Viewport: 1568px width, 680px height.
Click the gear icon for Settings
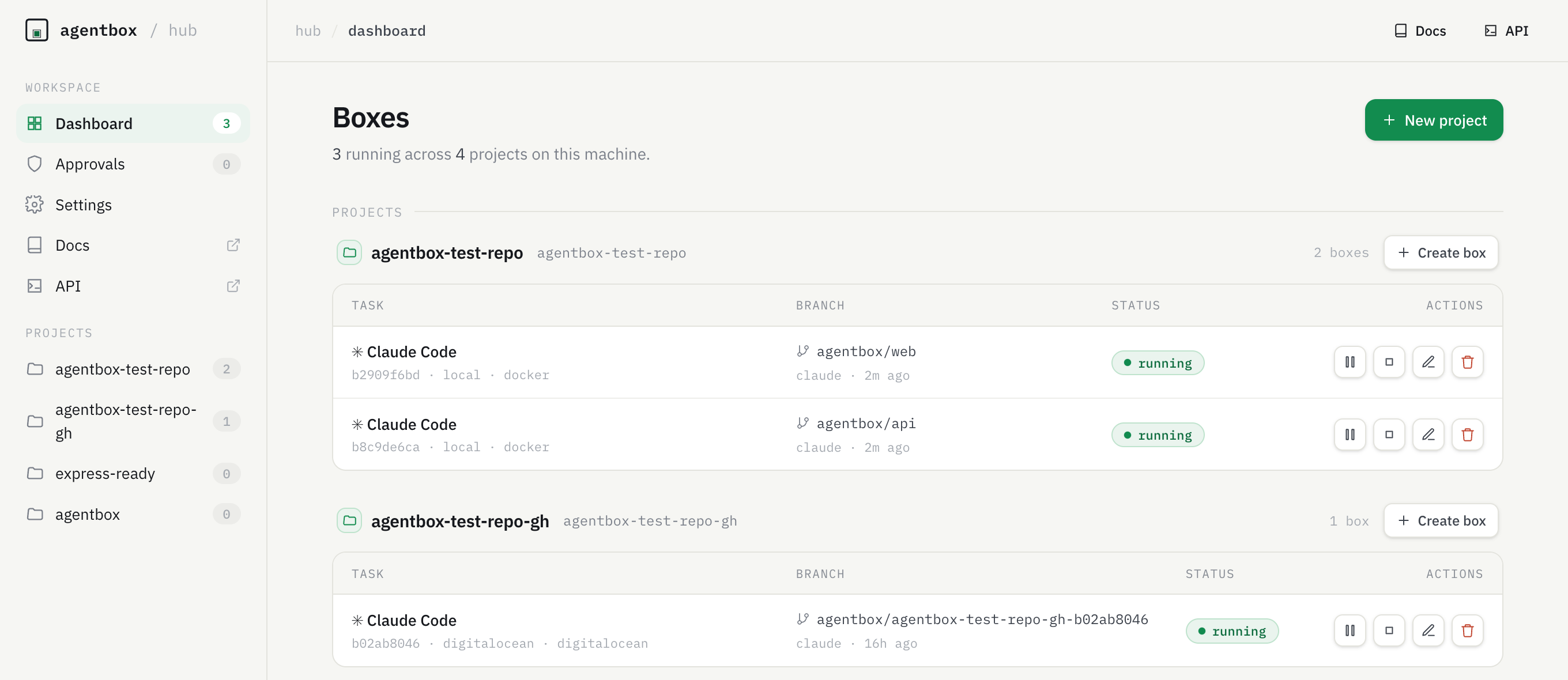pyautogui.click(x=35, y=205)
